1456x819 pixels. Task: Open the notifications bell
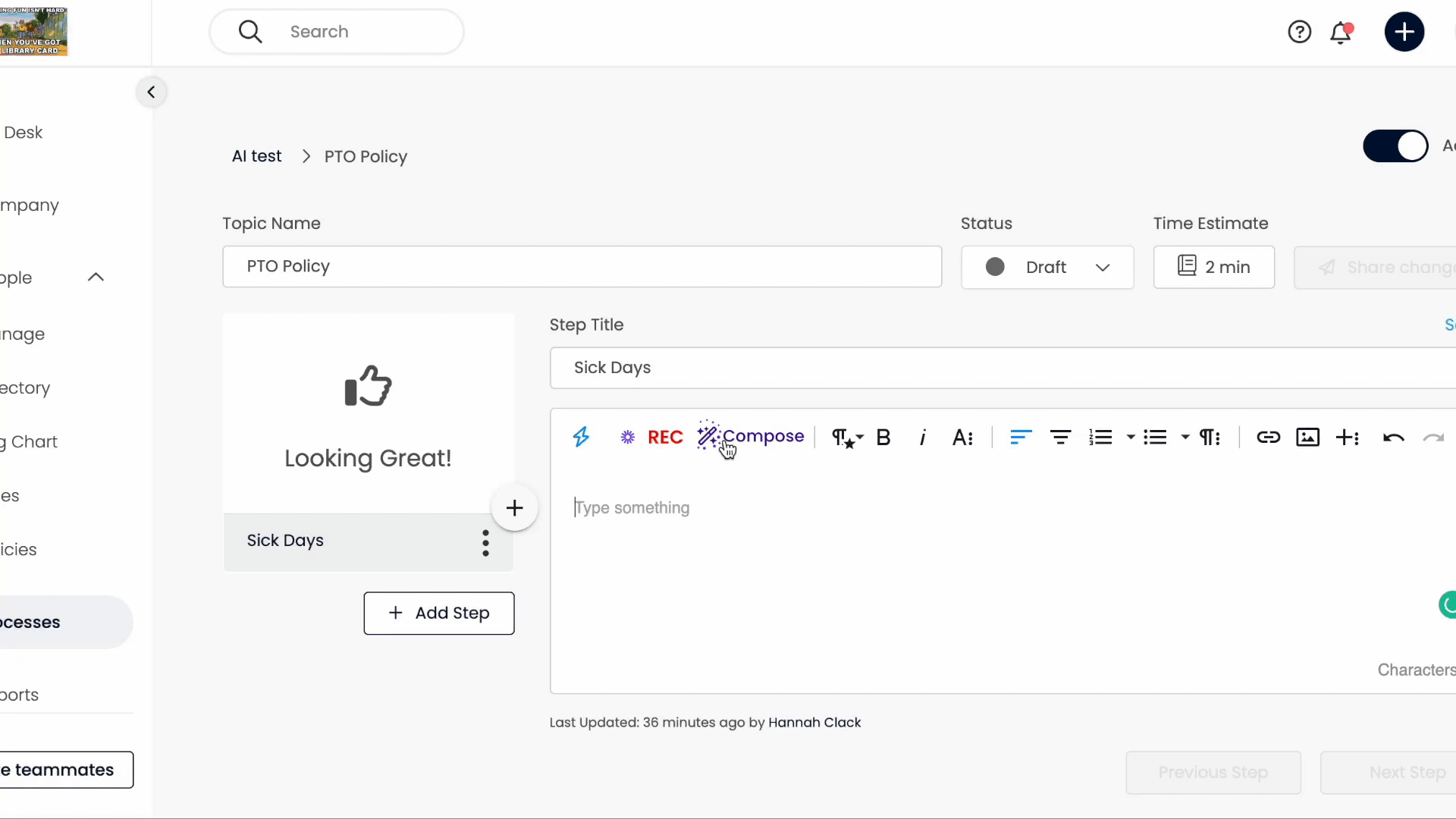[1341, 32]
